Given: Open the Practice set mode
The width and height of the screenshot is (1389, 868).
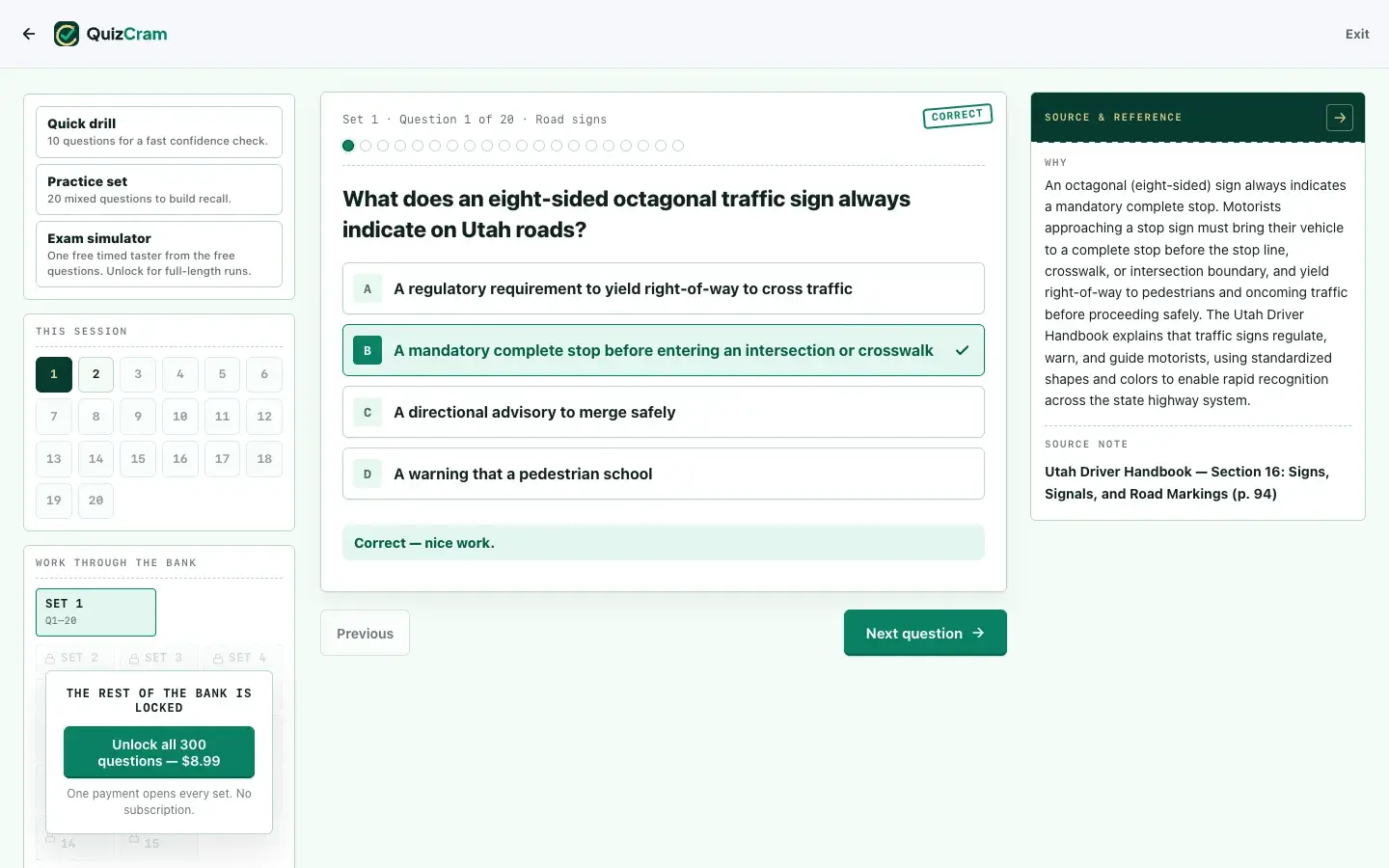Looking at the screenshot, I should click(159, 189).
